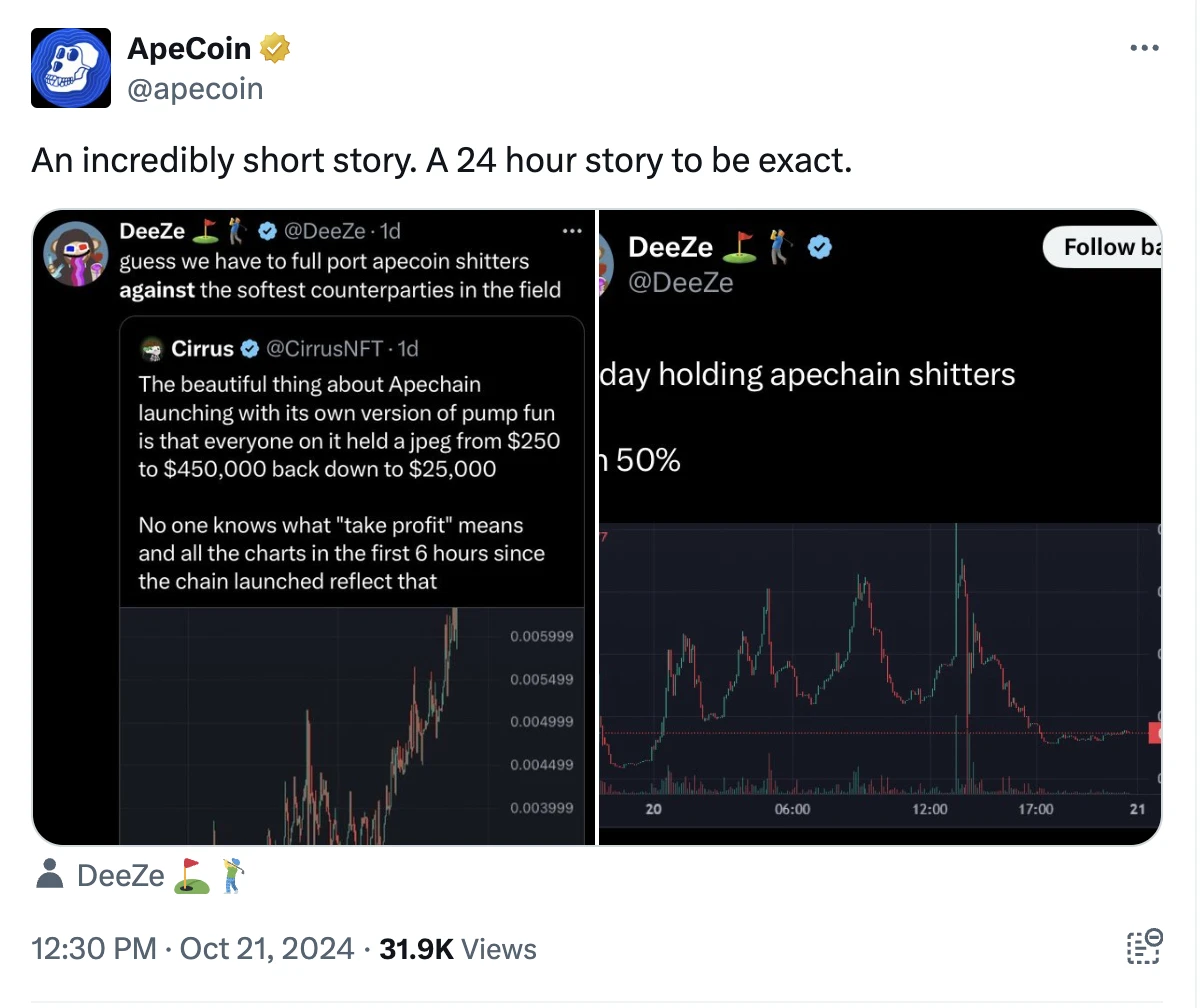Viewport: 1200px width, 1008px height.
Task: Open the 12:30 PM · Oct 21, 2024 timestamp
Action: tap(193, 948)
